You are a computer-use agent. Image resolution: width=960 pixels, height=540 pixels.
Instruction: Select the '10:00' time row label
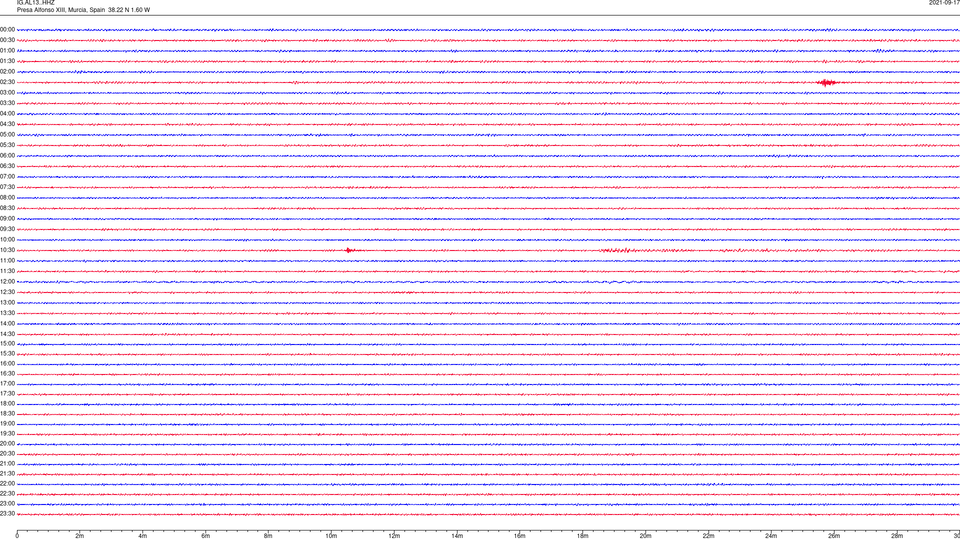click(7, 240)
